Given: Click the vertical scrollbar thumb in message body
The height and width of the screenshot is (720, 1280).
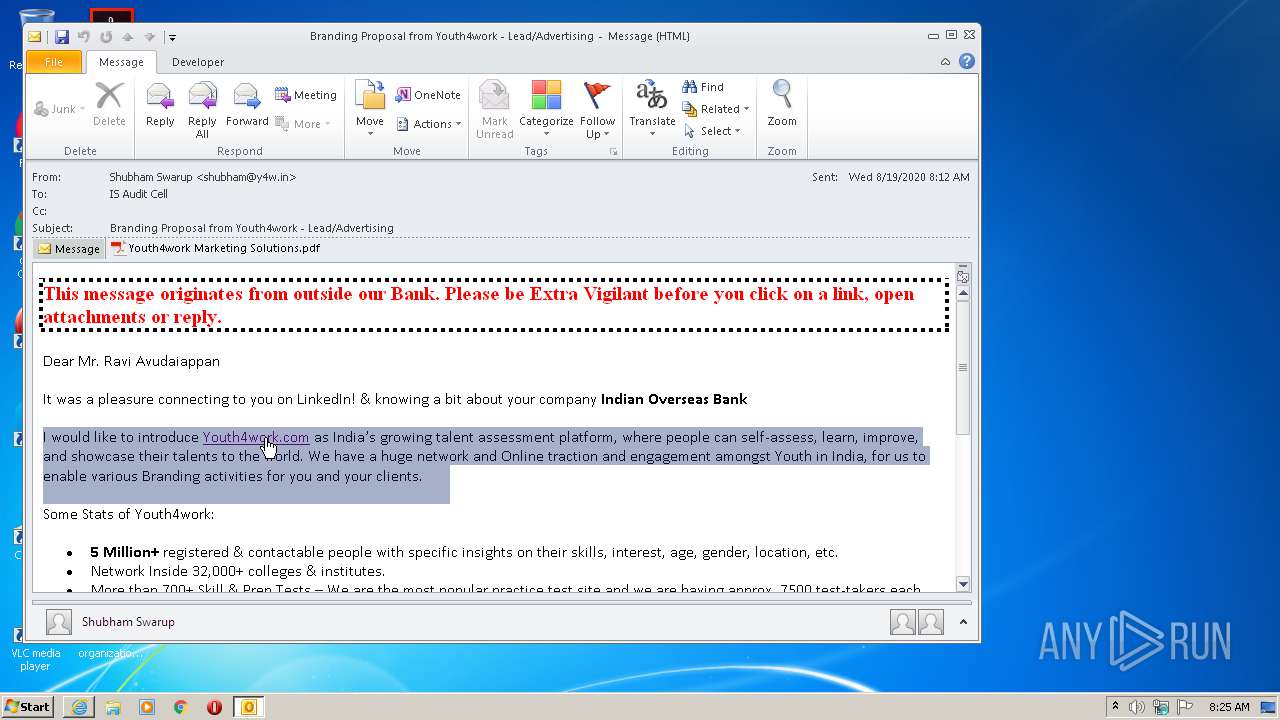Looking at the screenshot, I should pyautogui.click(x=963, y=368).
